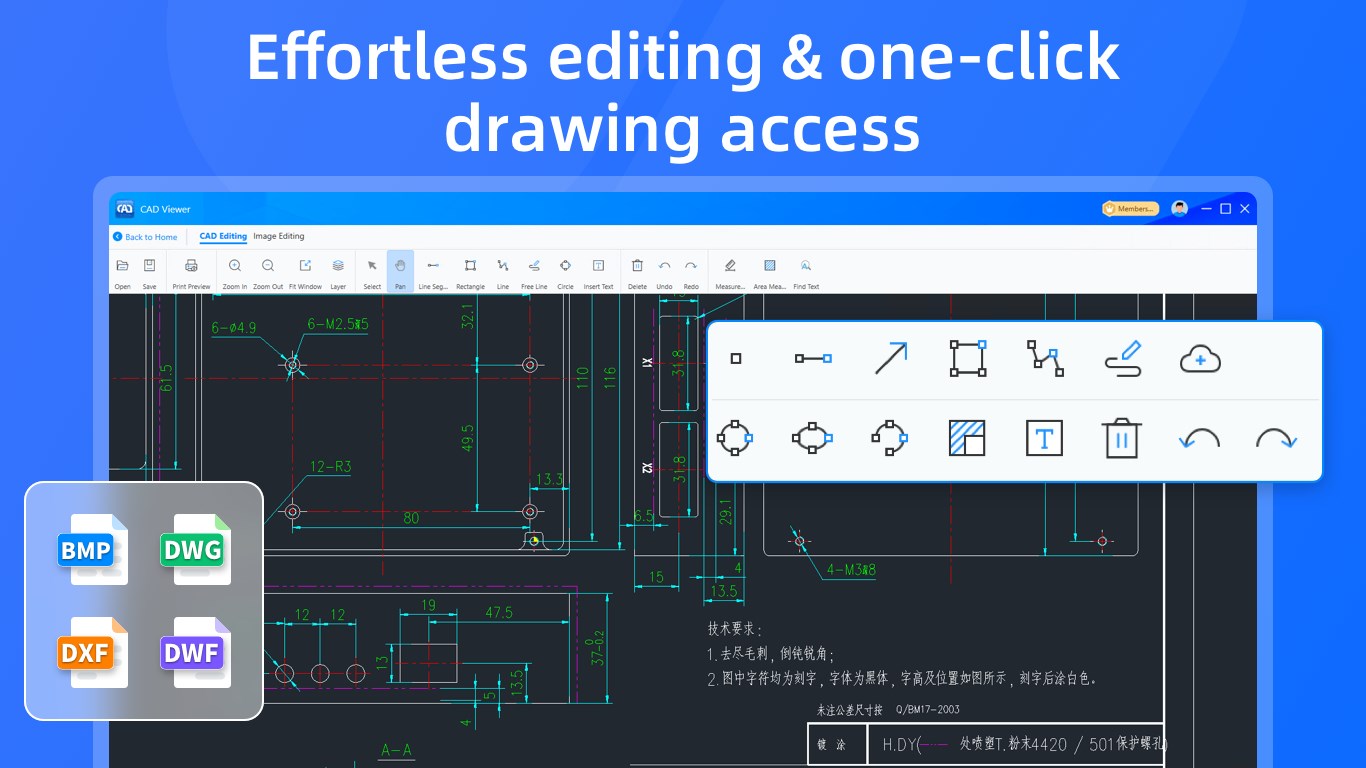Screen dimensions: 1366x768
Task: Click the Members badge button
Action: tap(1131, 209)
